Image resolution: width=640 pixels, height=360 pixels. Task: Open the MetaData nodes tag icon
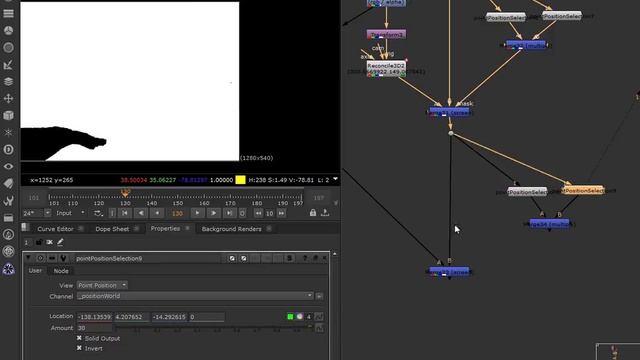(8, 184)
